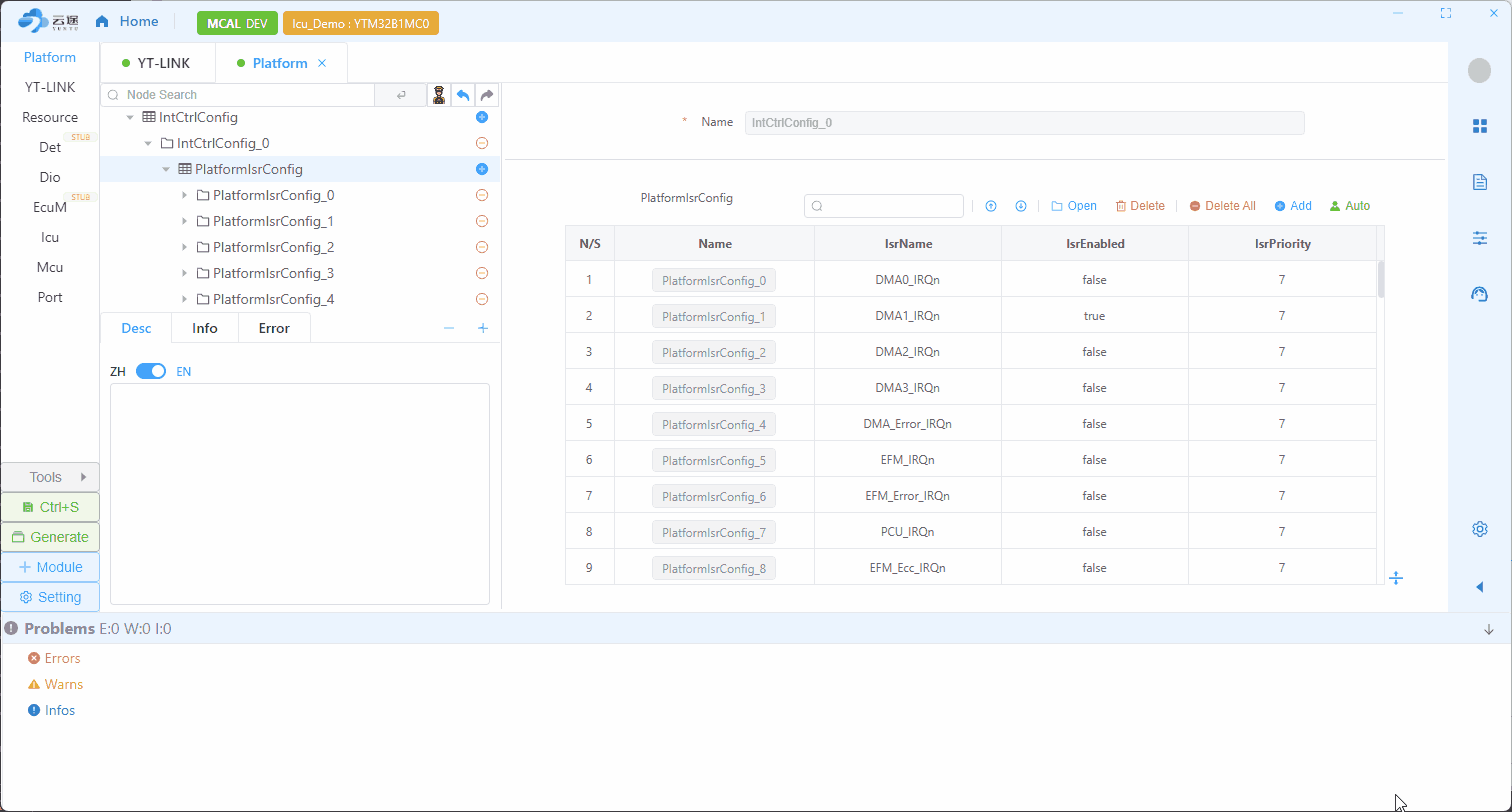Open the gauge dashboard icon in right sidebar
This screenshot has height=812, width=1512.
tap(1480, 294)
